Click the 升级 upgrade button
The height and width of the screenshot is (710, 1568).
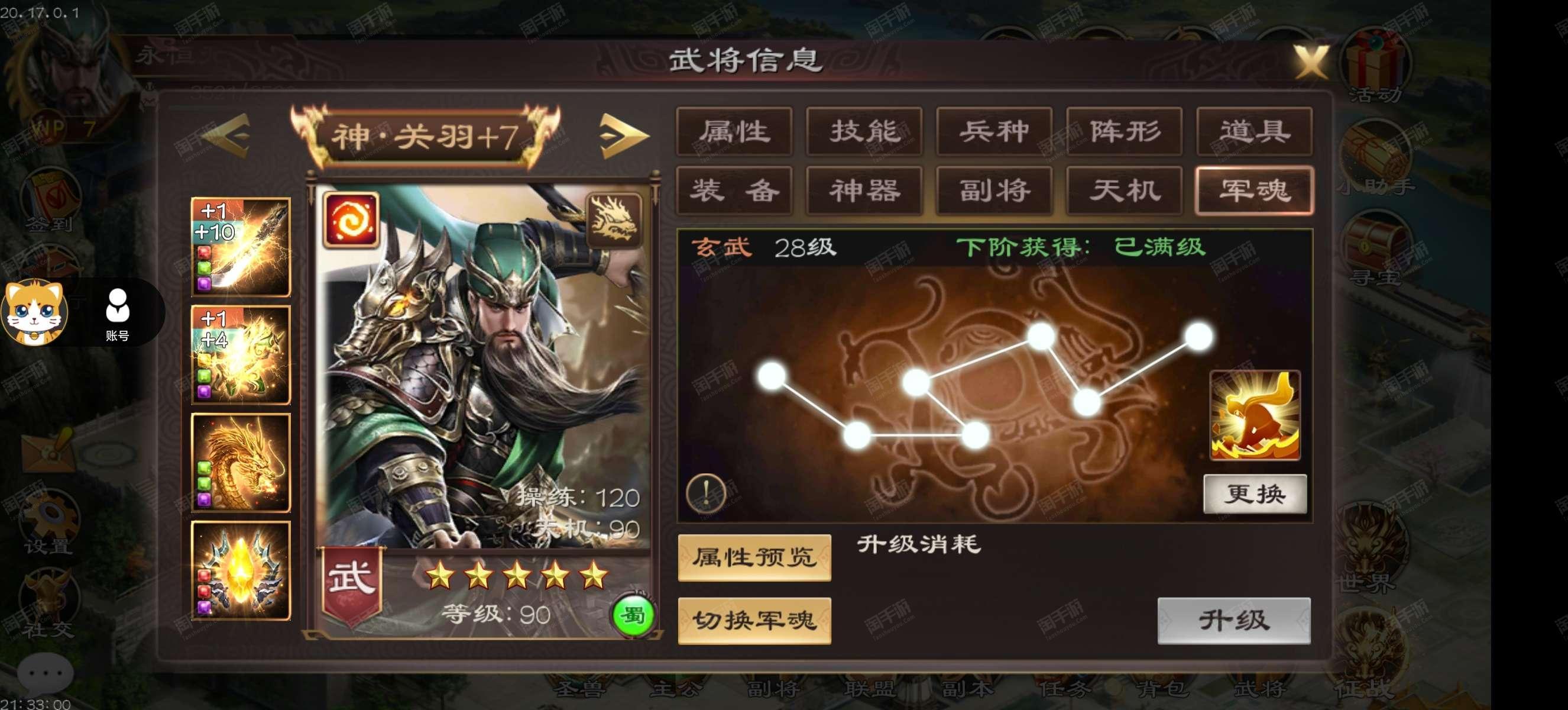pyautogui.click(x=1234, y=621)
